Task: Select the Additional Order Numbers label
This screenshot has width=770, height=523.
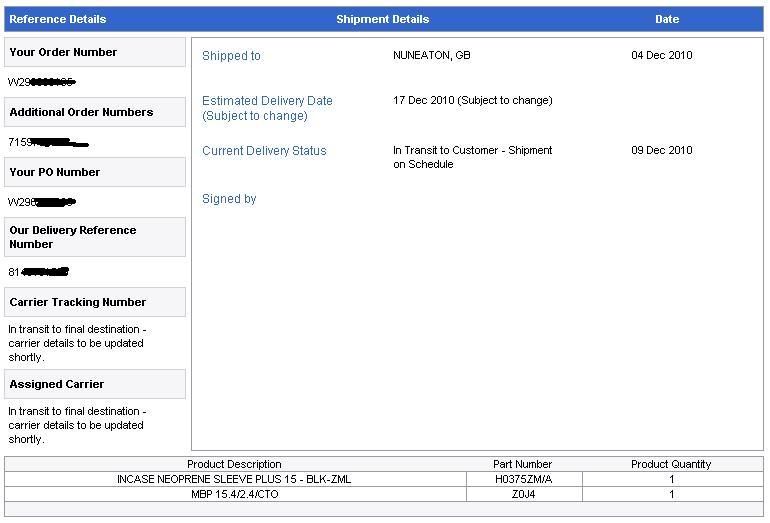Action: (x=81, y=112)
